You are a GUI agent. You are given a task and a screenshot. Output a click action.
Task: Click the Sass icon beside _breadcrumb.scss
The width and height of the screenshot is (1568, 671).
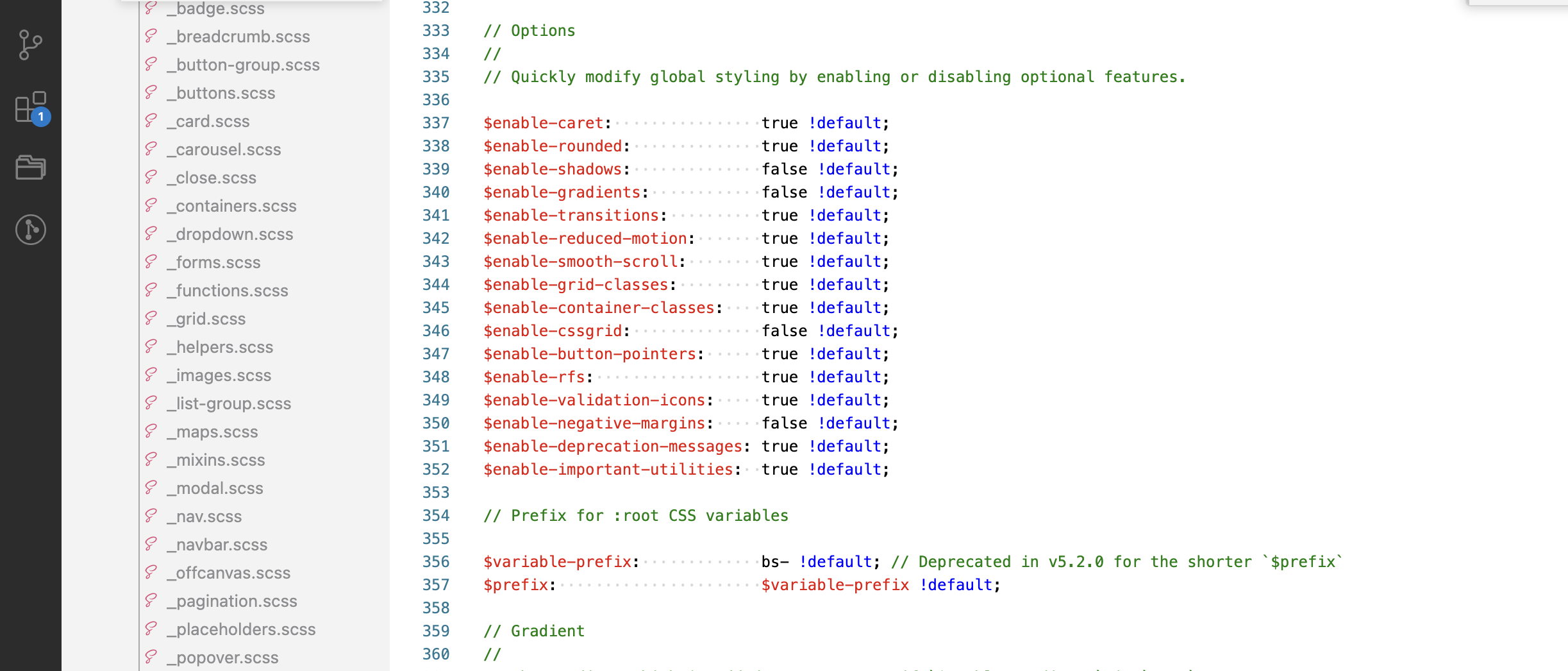coord(151,36)
